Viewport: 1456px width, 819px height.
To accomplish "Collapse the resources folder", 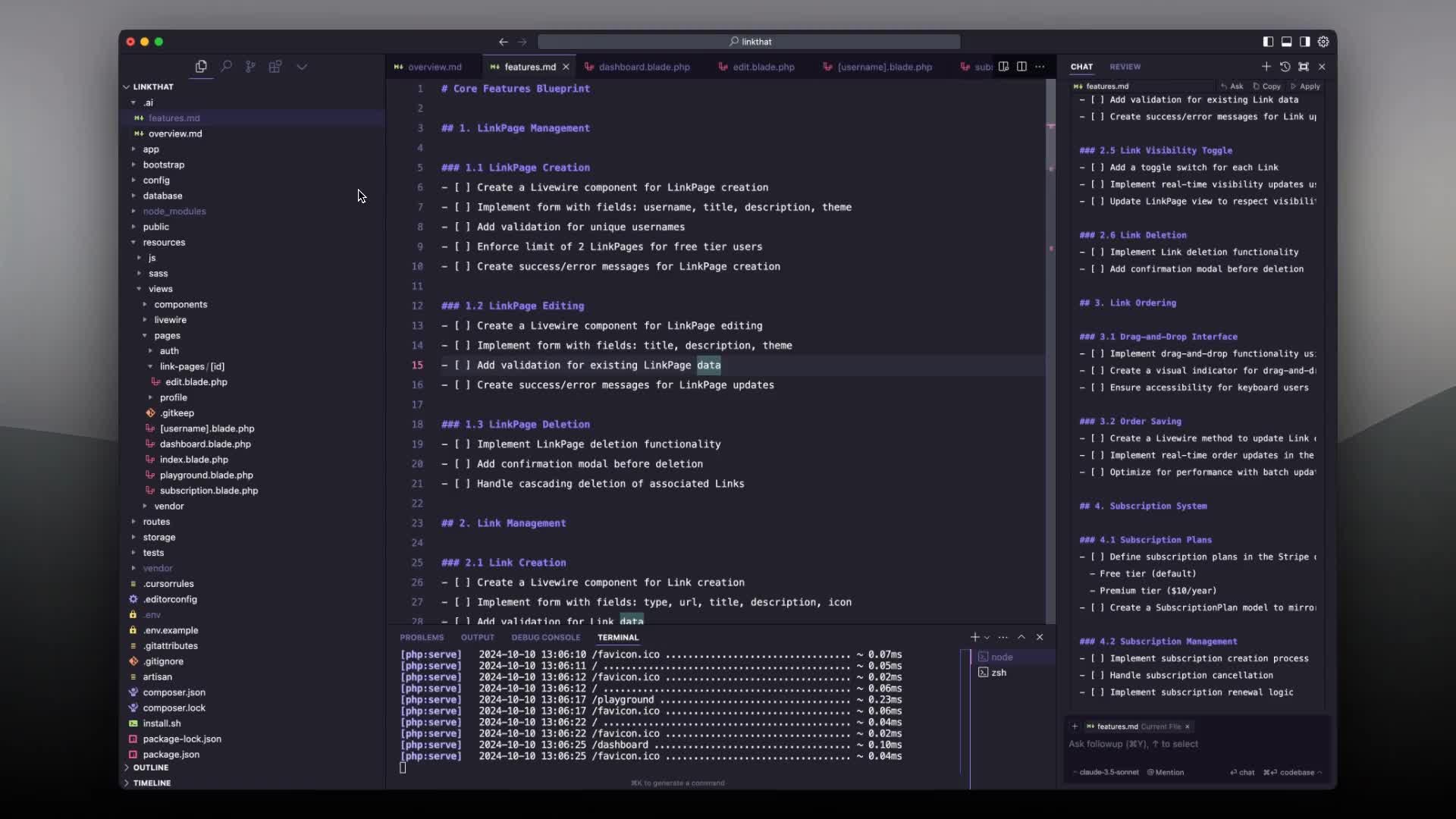I will coord(252,243).
